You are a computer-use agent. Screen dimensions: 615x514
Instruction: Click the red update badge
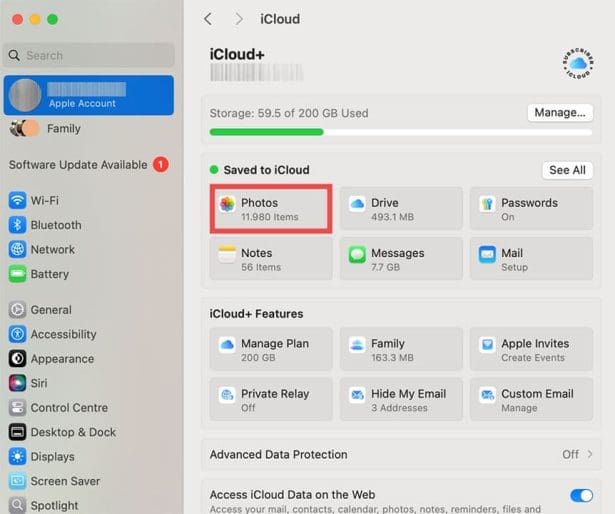click(161, 164)
